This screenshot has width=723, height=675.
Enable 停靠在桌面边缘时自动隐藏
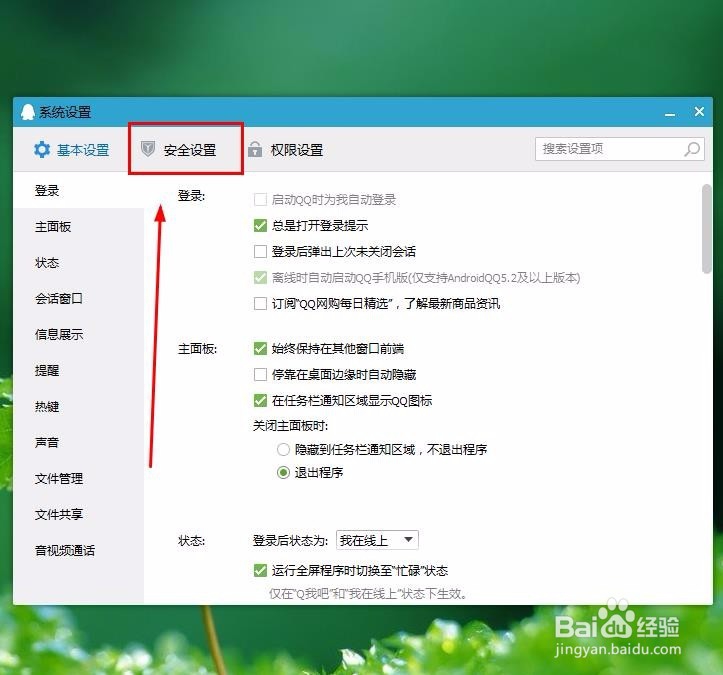260,374
